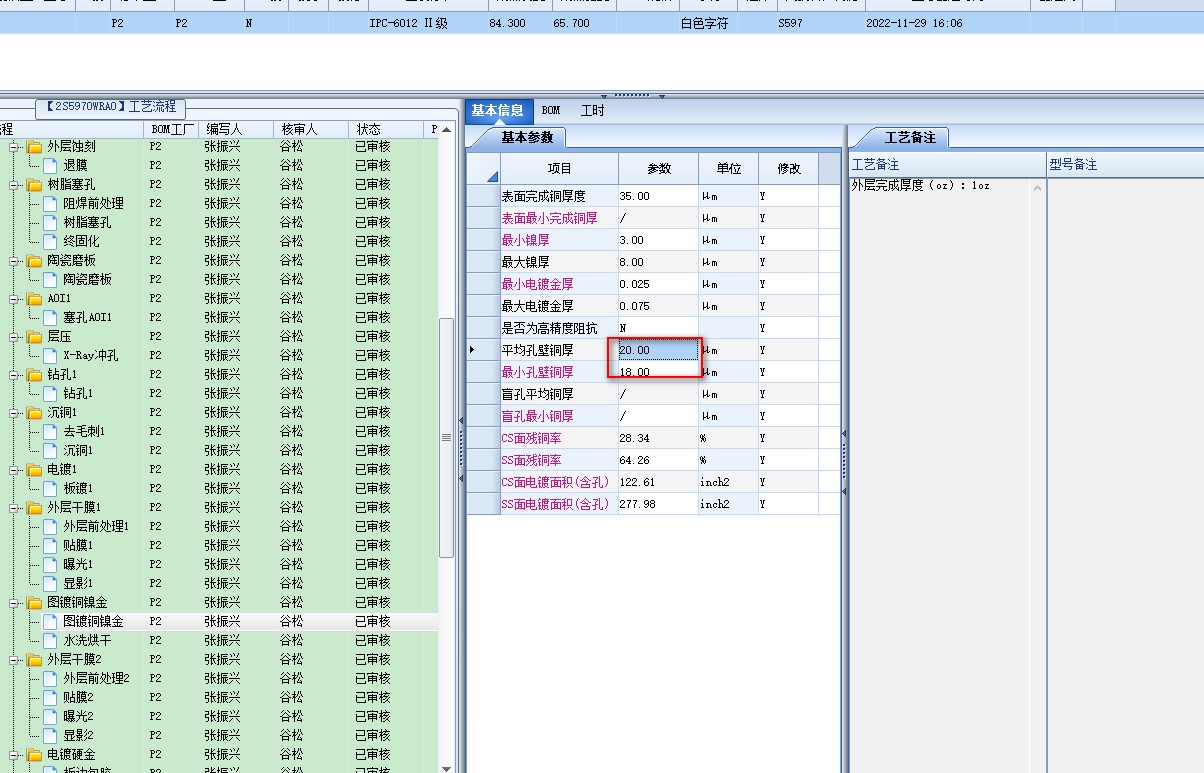Viewport: 1204px width, 773px height.
Task: Collapse the 外层蚀刻 folder node
Action: point(15,147)
